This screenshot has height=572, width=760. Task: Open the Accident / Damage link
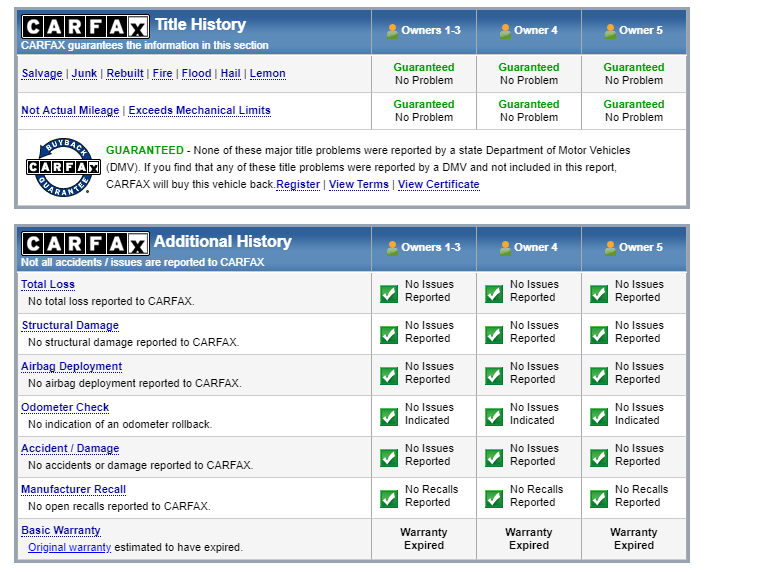point(70,448)
